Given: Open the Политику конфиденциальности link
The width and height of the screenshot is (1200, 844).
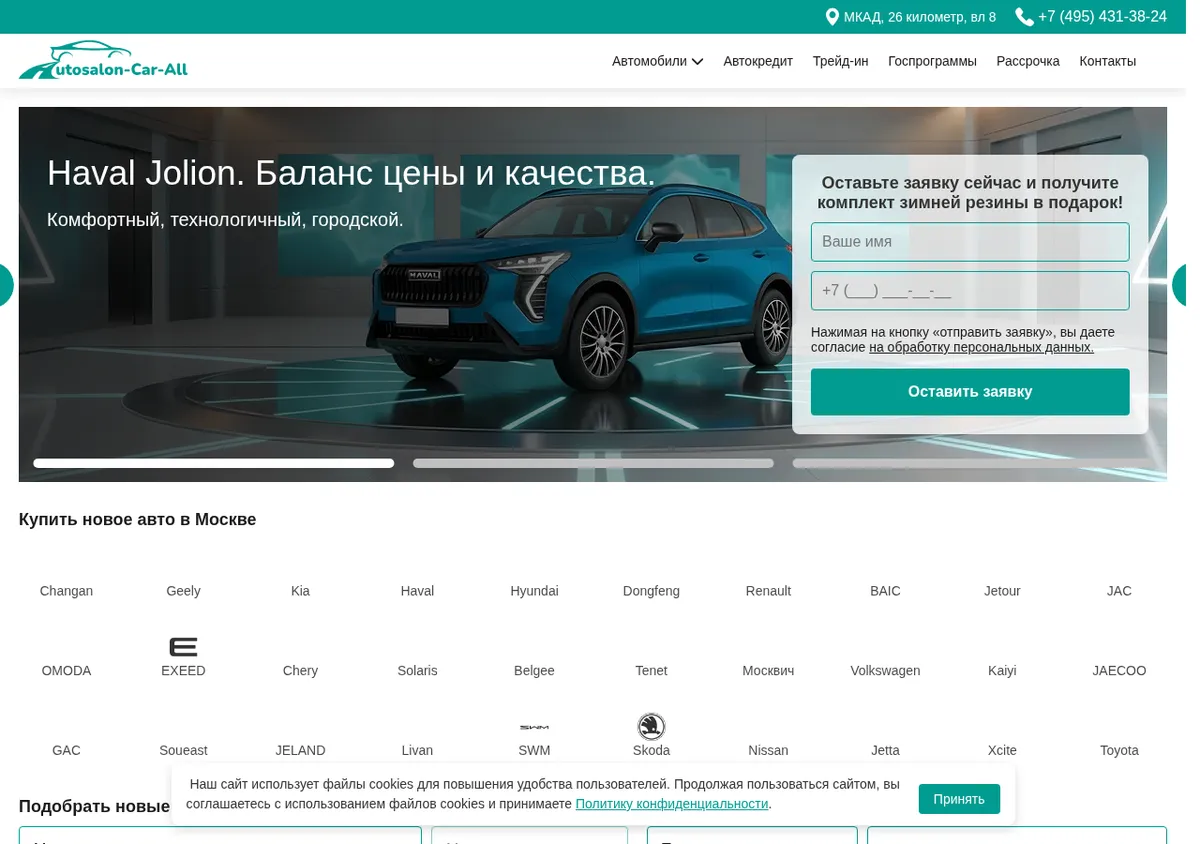Looking at the screenshot, I should pos(672,804).
